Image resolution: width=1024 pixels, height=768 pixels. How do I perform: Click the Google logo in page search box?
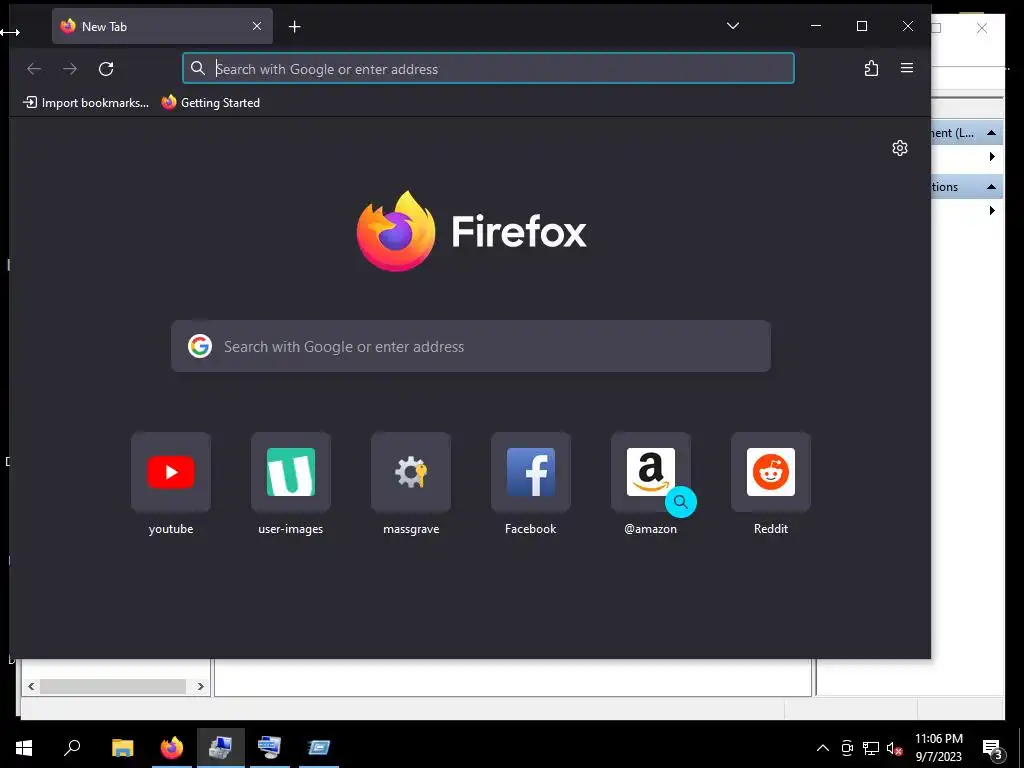click(x=200, y=346)
